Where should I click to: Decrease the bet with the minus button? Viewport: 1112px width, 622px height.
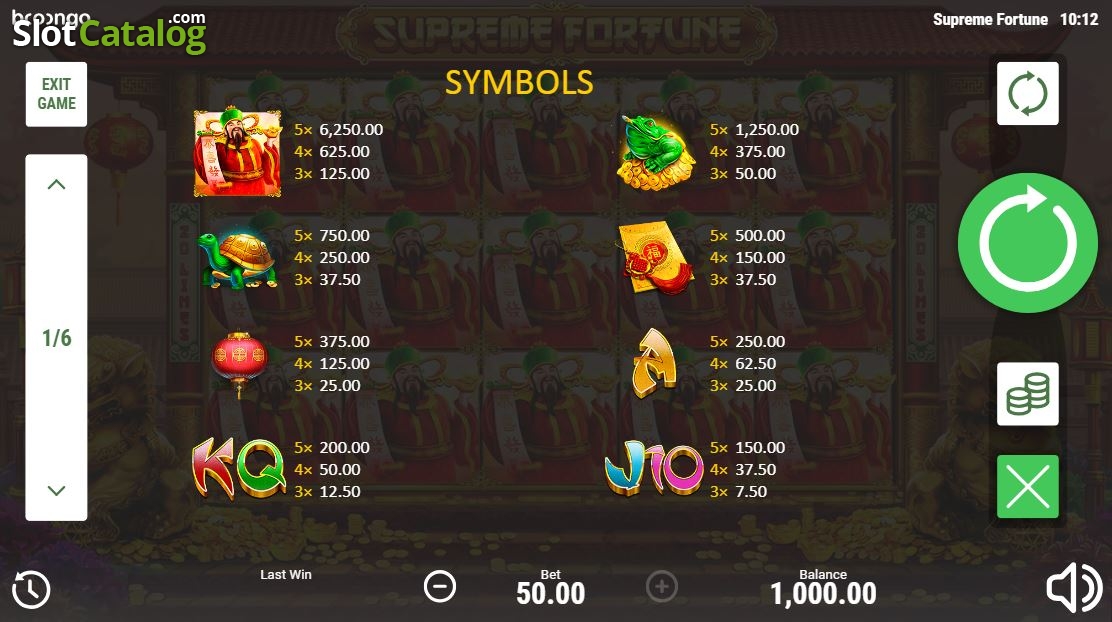pyautogui.click(x=440, y=587)
